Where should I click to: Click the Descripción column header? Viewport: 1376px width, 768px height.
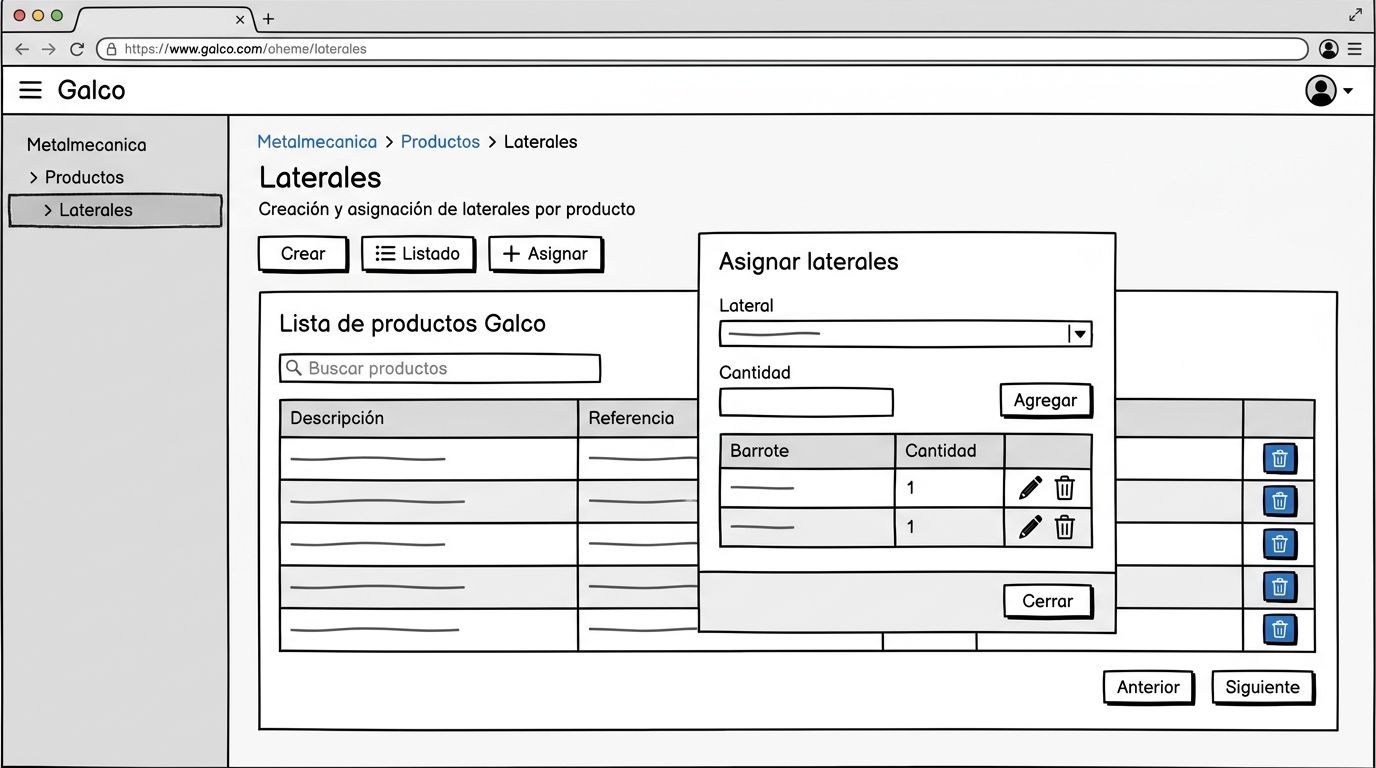pyautogui.click(x=429, y=419)
